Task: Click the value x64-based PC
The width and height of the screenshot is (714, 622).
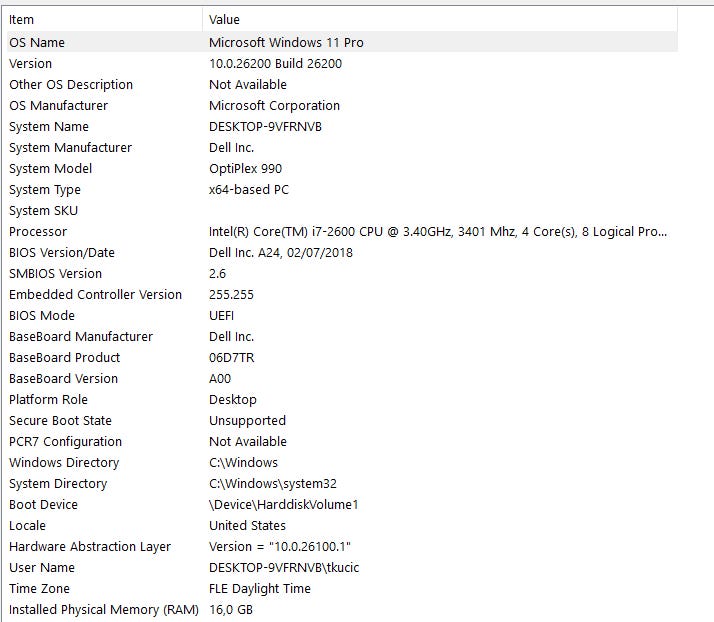Action: coord(249,189)
